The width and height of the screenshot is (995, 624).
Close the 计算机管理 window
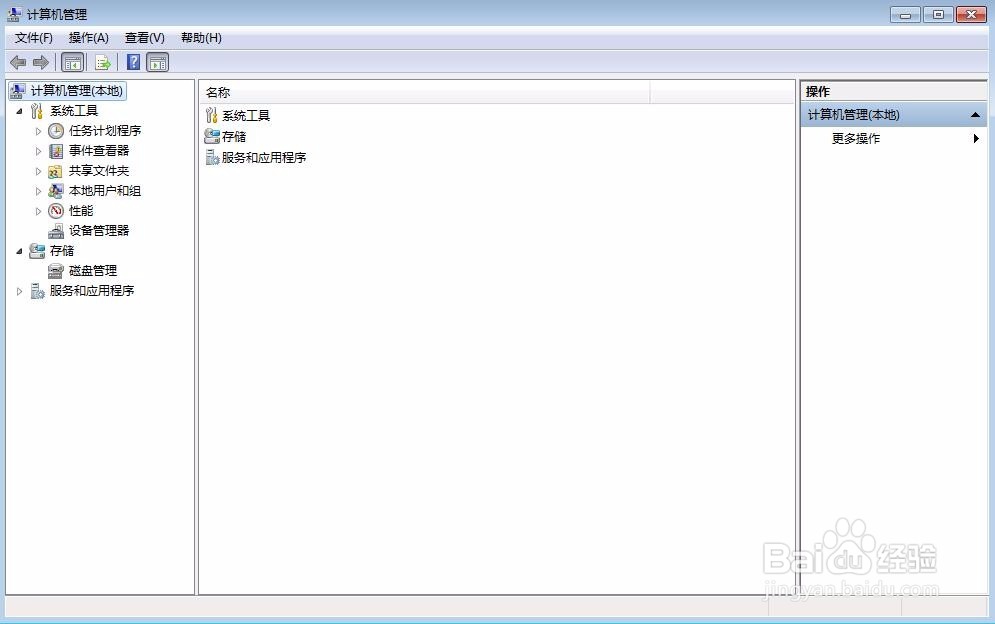pyautogui.click(x=972, y=14)
